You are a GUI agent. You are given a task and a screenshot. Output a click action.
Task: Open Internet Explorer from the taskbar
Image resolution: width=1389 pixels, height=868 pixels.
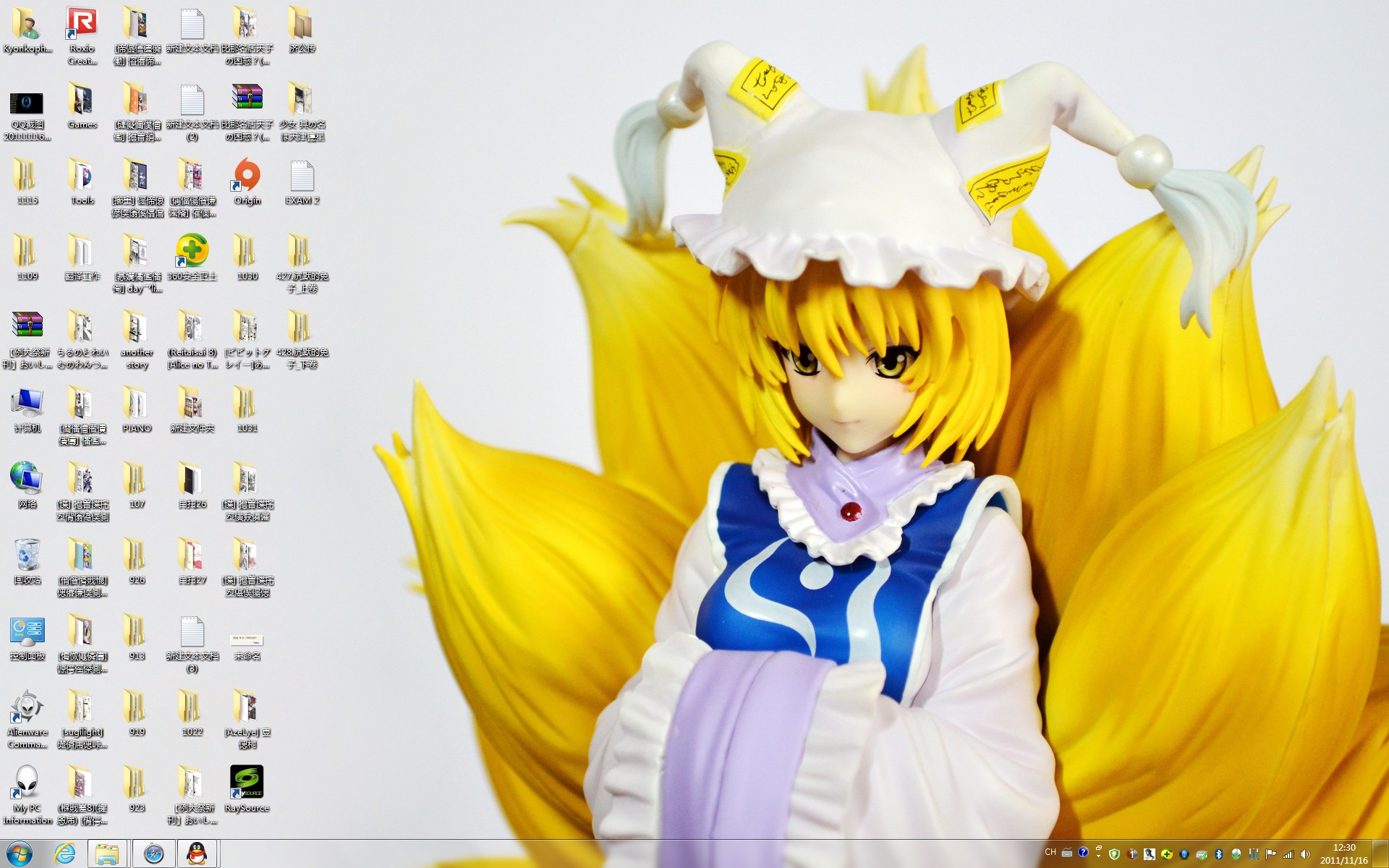[x=65, y=854]
